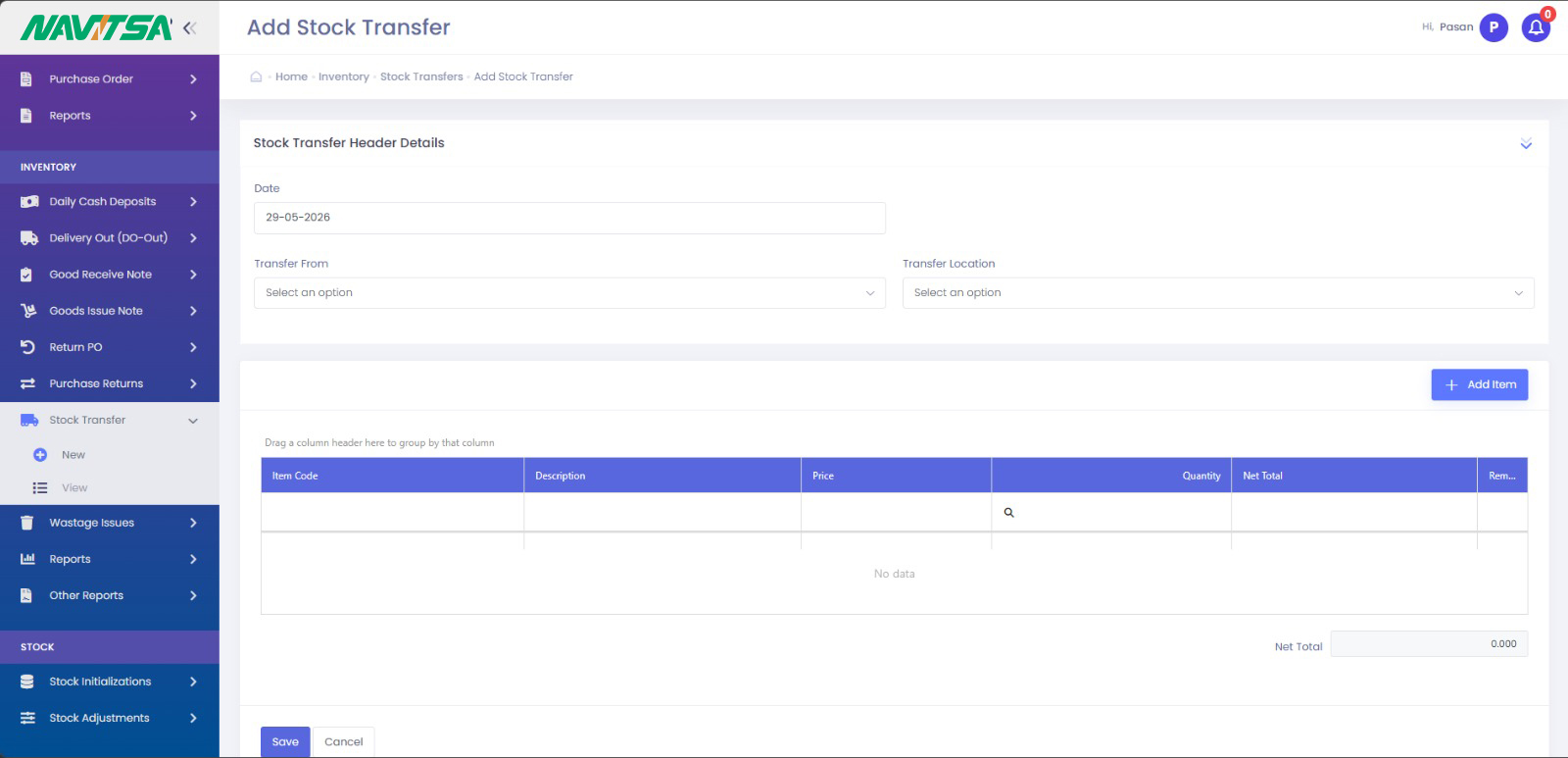Click the Save button
1568x758 pixels.
coord(285,741)
